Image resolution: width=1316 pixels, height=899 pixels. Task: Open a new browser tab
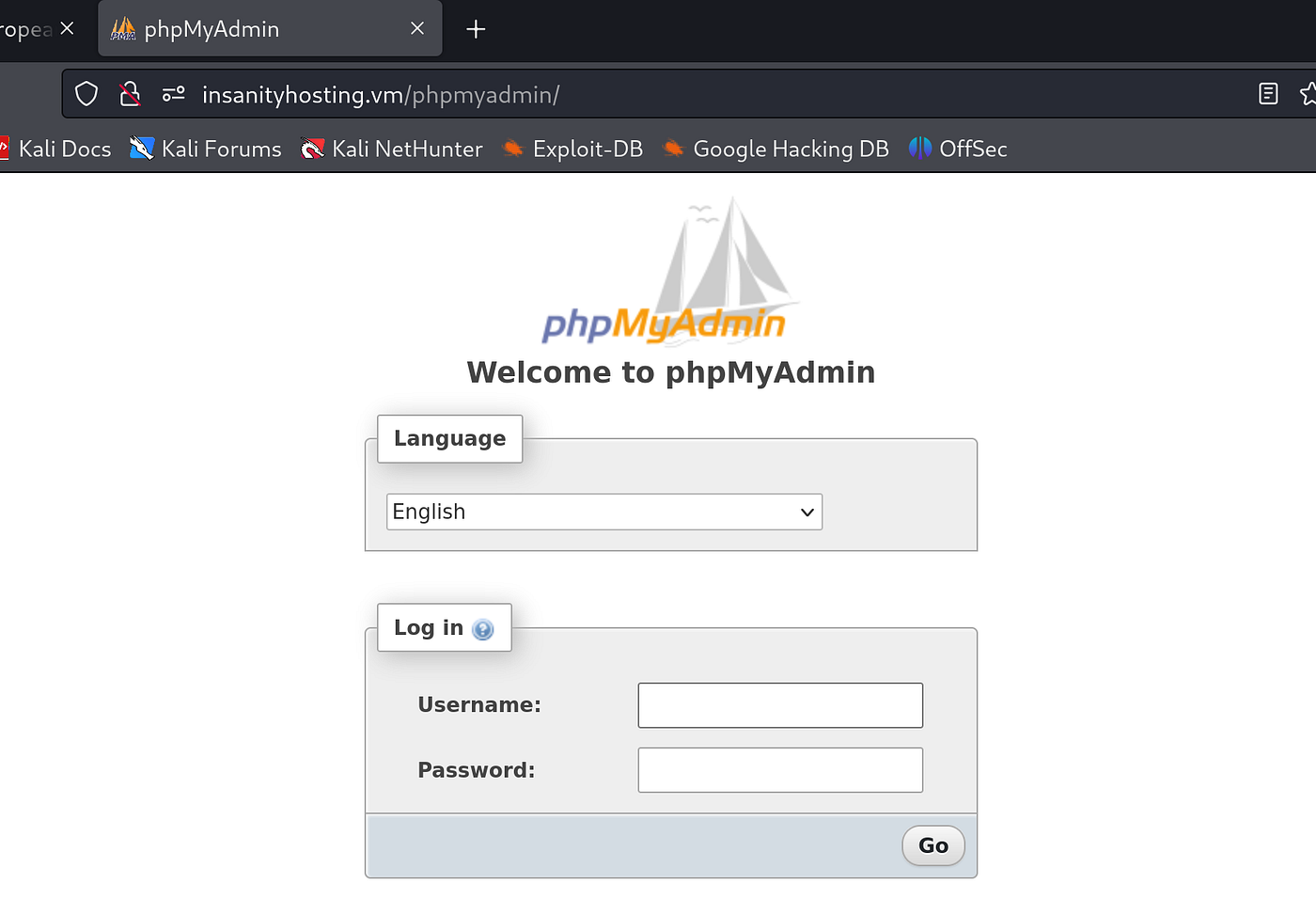[x=476, y=29]
